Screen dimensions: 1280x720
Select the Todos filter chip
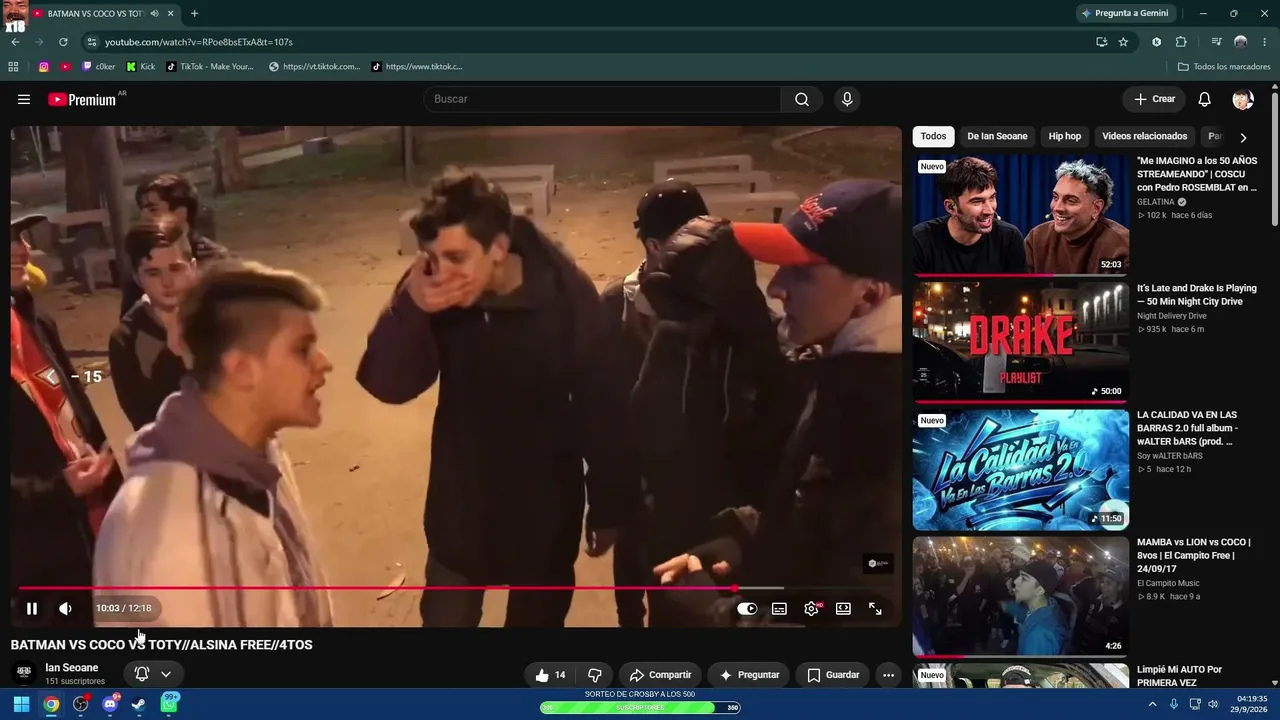tap(933, 136)
